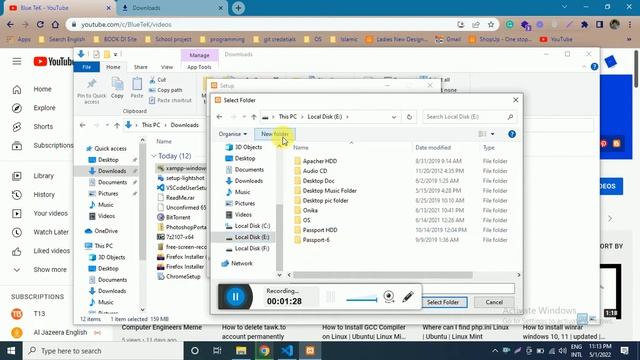This screenshot has width=640, height=360.
Task: Open File Explorer from taskbar
Action: tap(241, 351)
